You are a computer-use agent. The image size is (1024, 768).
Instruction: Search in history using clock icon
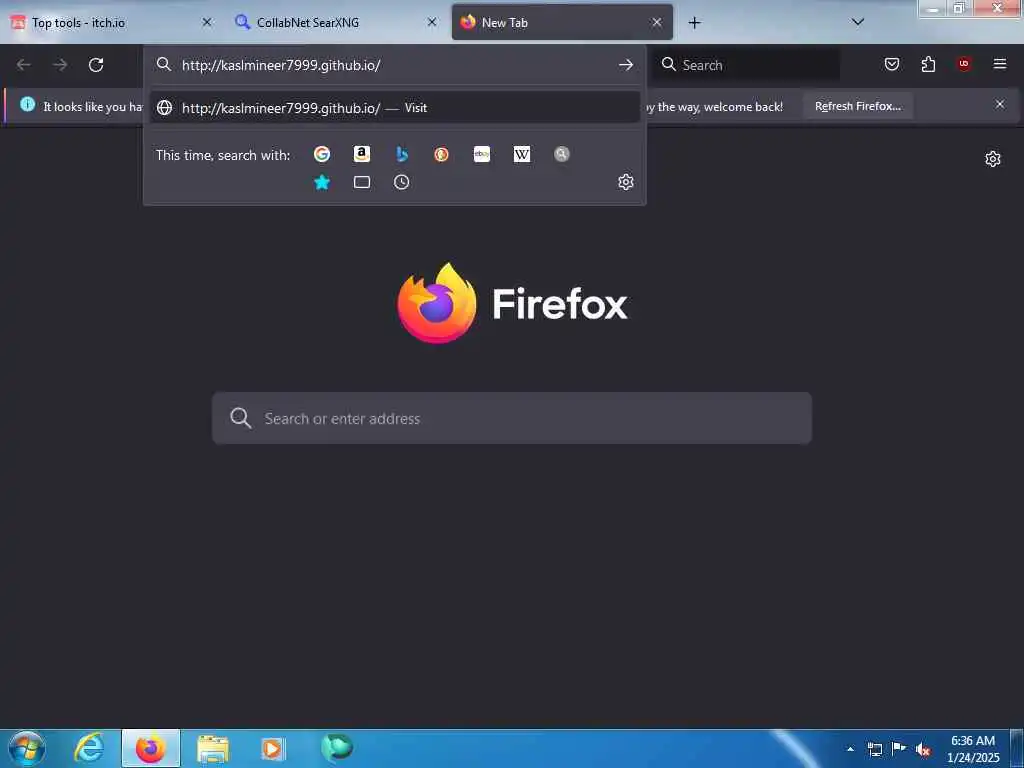[x=402, y=182]
